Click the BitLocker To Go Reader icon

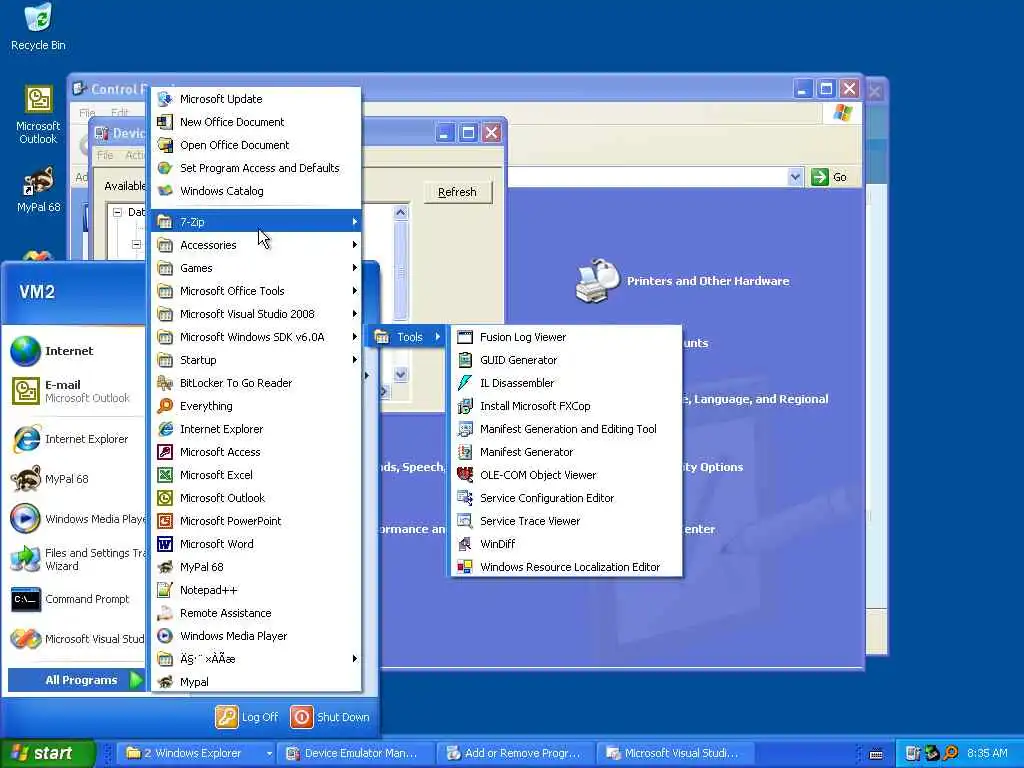pyautogui.click(x=165, y=383)
